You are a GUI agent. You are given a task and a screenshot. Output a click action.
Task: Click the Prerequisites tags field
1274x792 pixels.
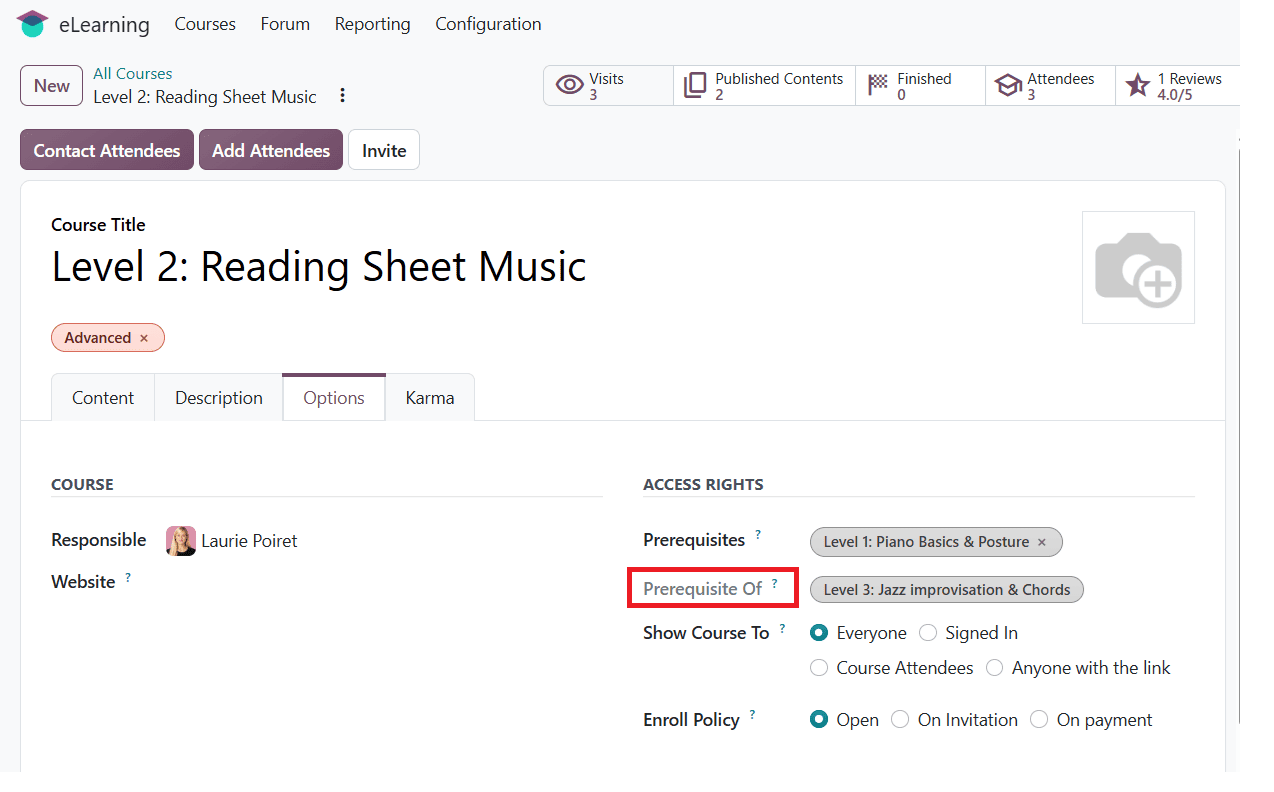(1002, 542)
